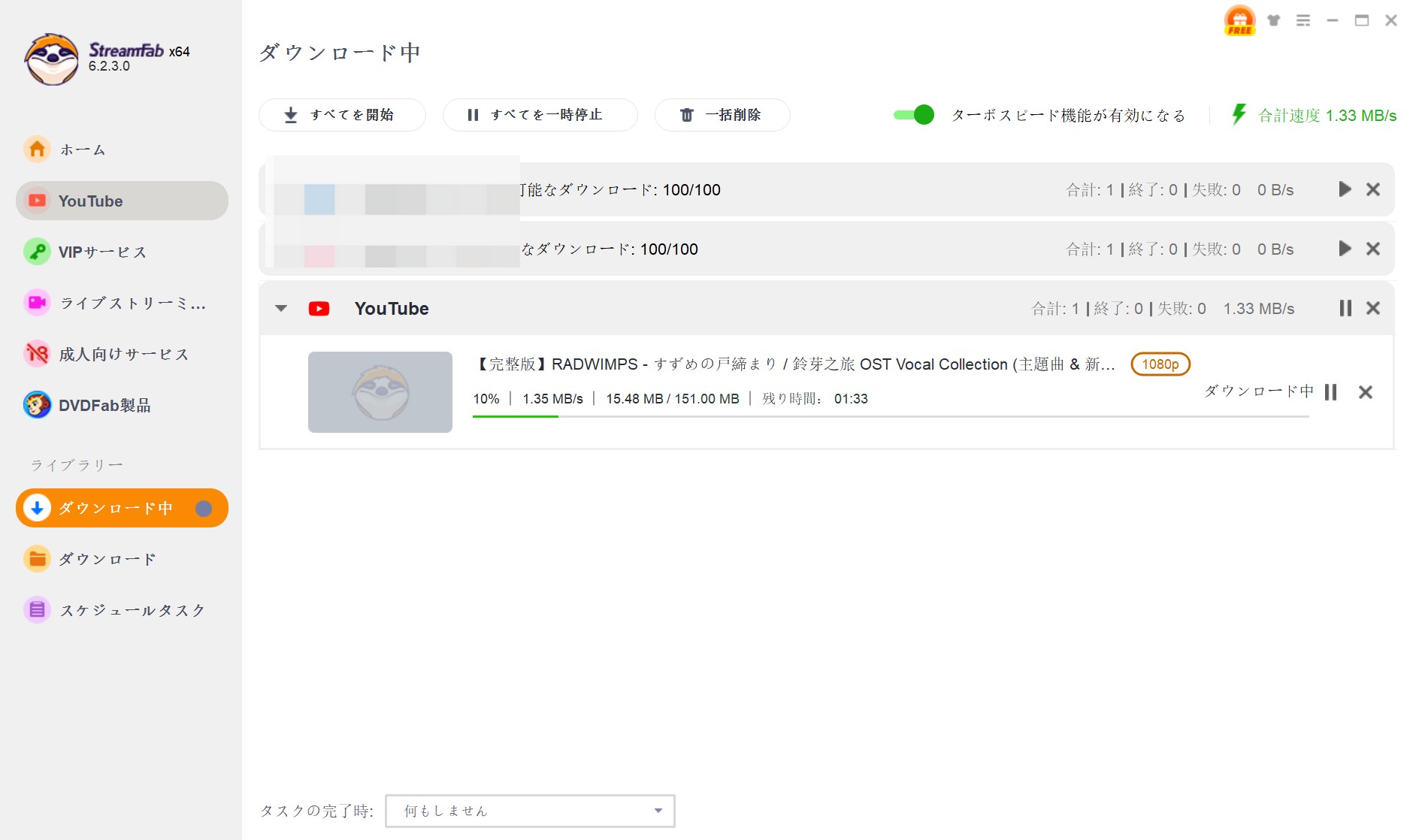The image size is (1413, 840).
Task: Open DVDFab製品 section
Action: [x=122, y=405]
